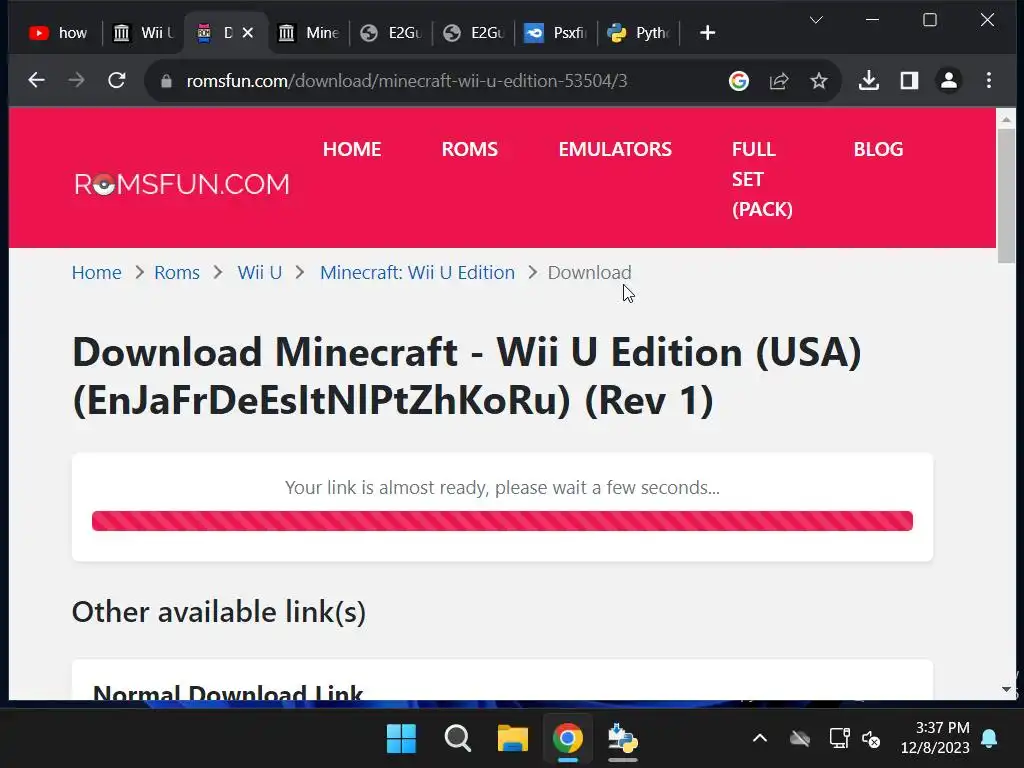Click the ROMSFUN.COM logo
Viewport: 1024px width, 768px height.
click(x=182, y=184)
